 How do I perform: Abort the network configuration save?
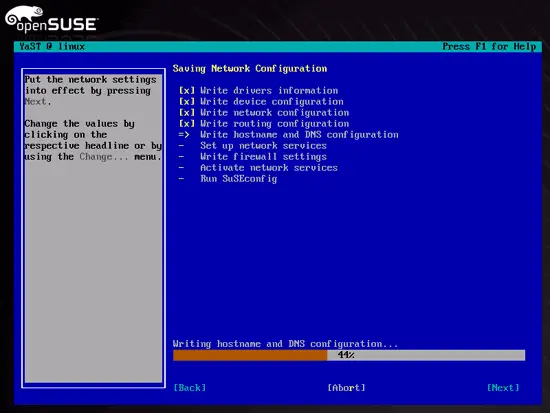pos(347,388)
